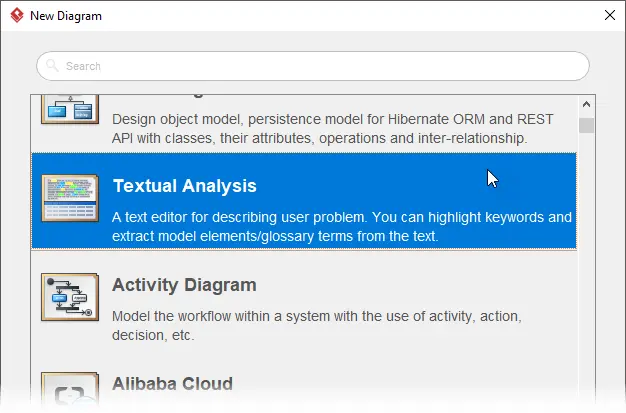Pick the Alibaba Cloud diagram heading
The height and width of the screenshot is (413, 626).
(x=172, y=383)
